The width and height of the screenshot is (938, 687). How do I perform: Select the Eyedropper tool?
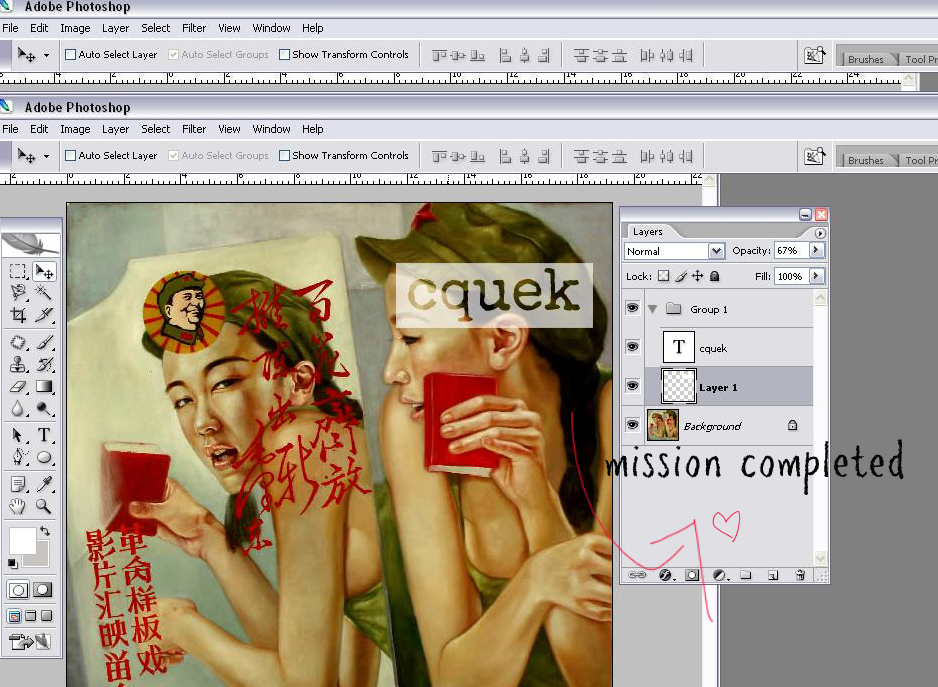coord(44,484)
